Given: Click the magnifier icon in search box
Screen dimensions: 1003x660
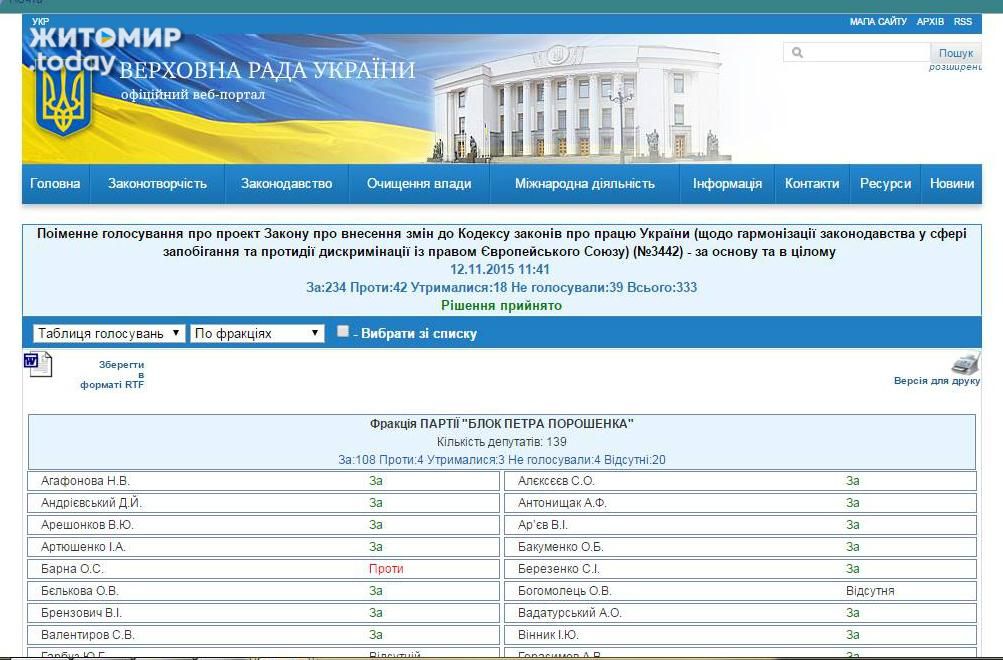Looking at the screenshot, I should 798,53.
